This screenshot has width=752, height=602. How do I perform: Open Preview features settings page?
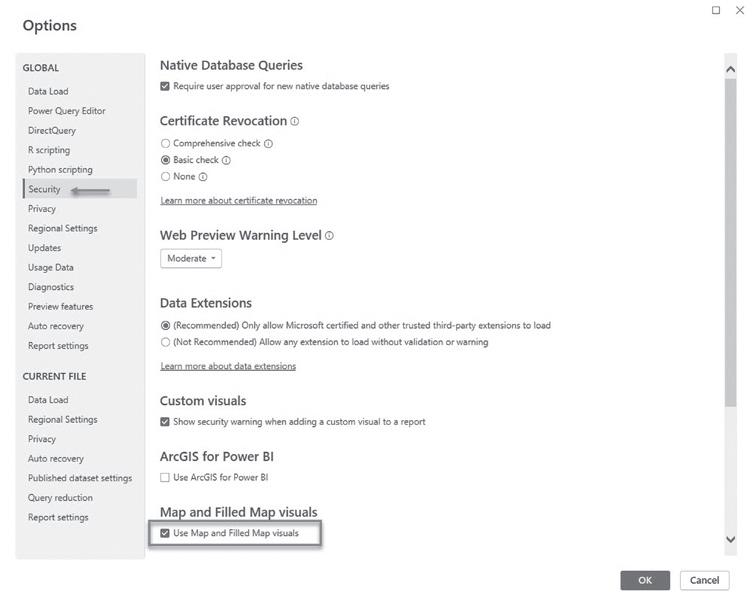pyautogui.click(x=60, y=307)
